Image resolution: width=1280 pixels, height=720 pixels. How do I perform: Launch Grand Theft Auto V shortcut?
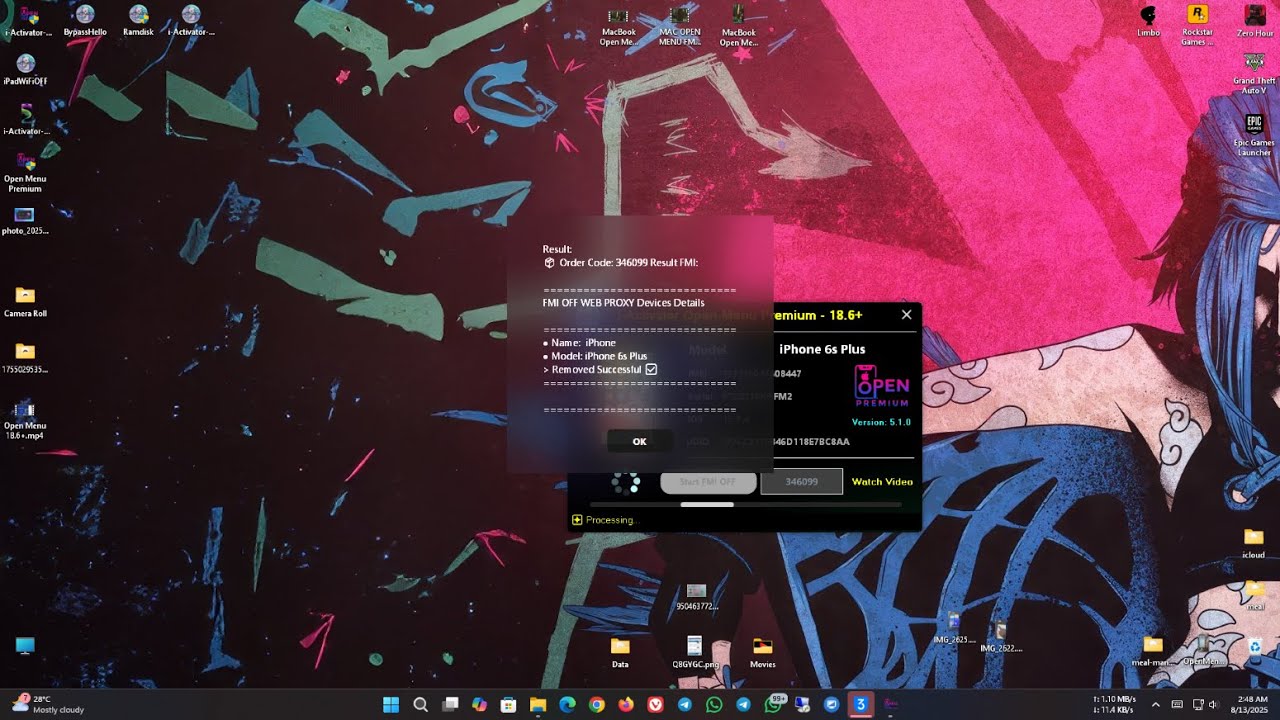click(1254, 74)
